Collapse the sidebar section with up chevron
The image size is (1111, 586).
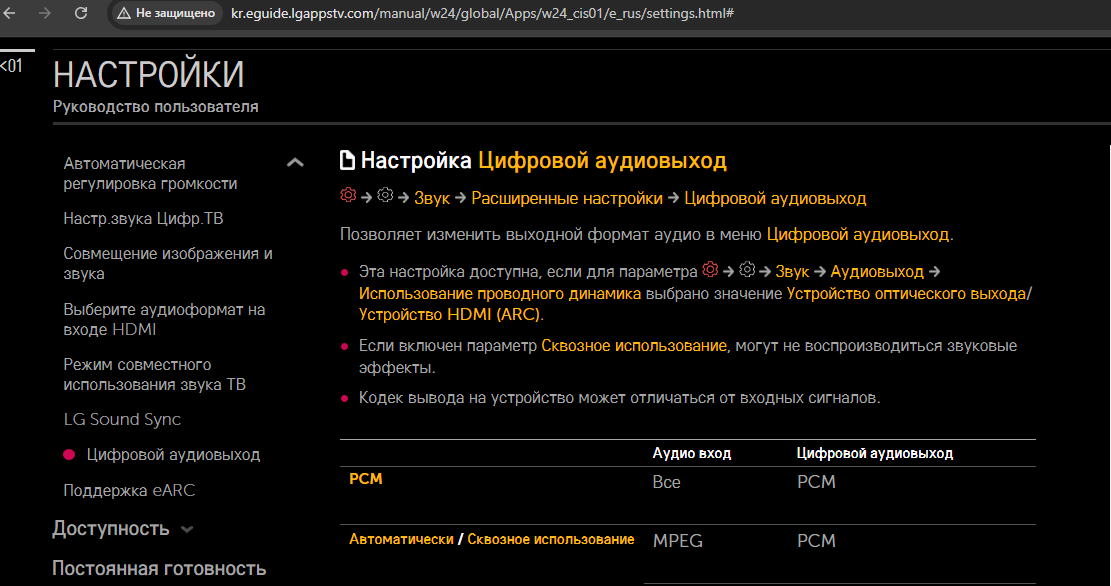click(x=295, y=163)
